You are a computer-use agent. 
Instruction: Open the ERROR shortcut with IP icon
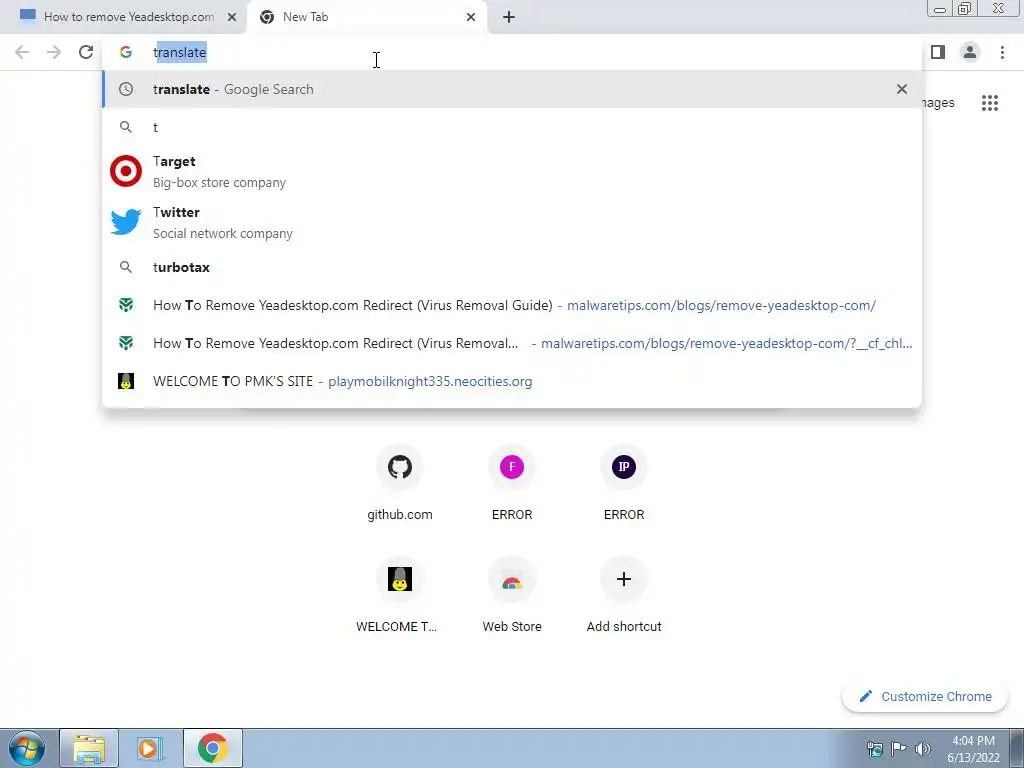624,483
